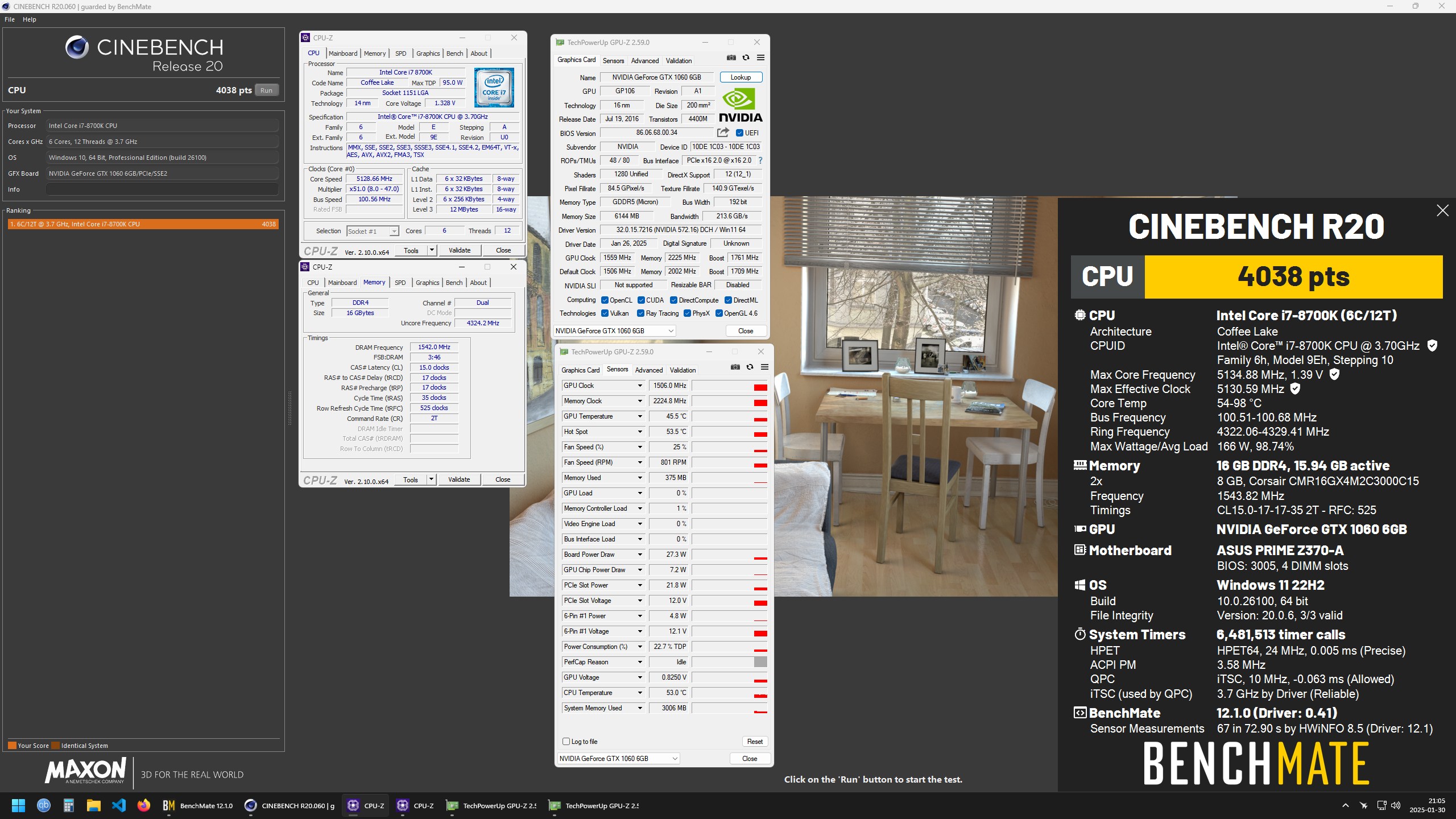Toggle OpenCL checkbox in GPU-Z

[x=605, y=300]
